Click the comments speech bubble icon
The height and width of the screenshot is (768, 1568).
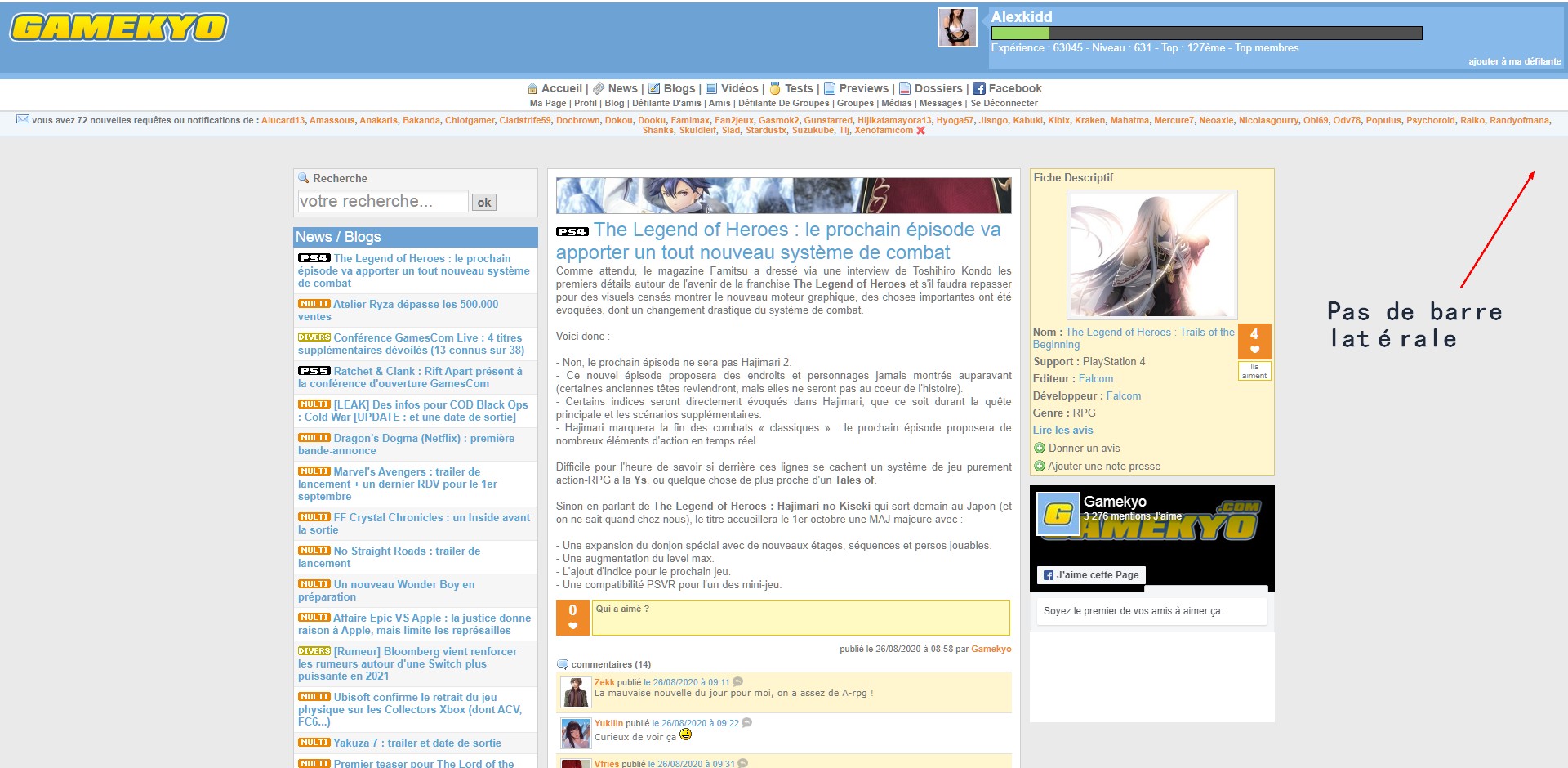point(562,664)
